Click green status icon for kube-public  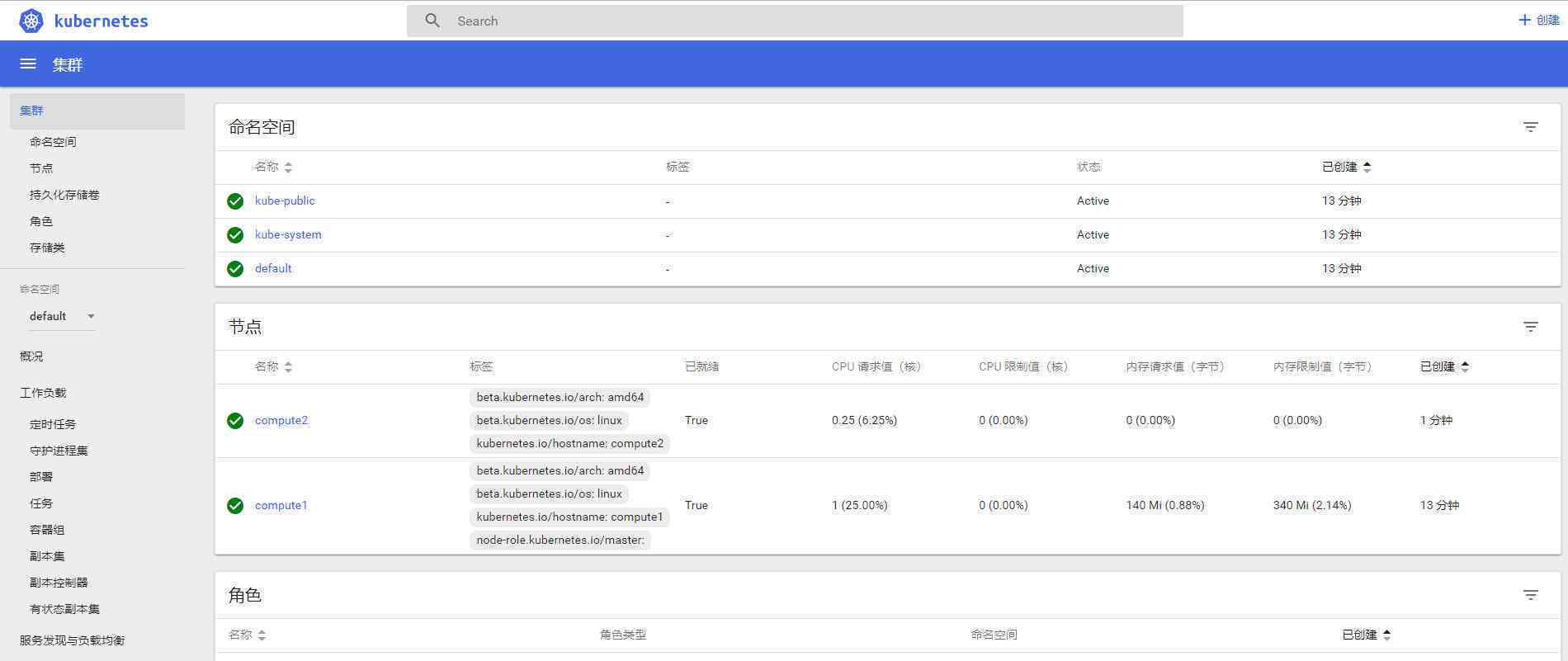coord(235,201)
